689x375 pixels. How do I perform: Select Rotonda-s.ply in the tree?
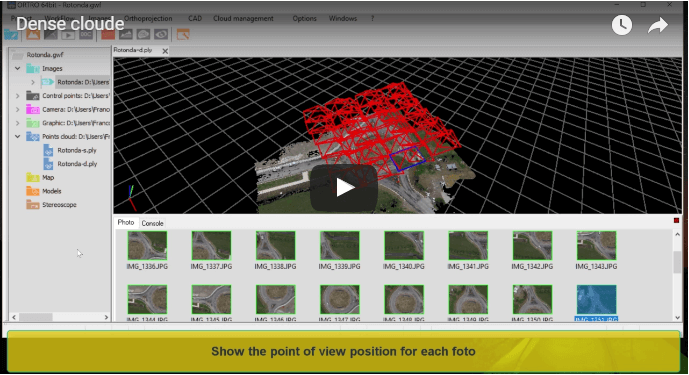click(x=77, y=150)
